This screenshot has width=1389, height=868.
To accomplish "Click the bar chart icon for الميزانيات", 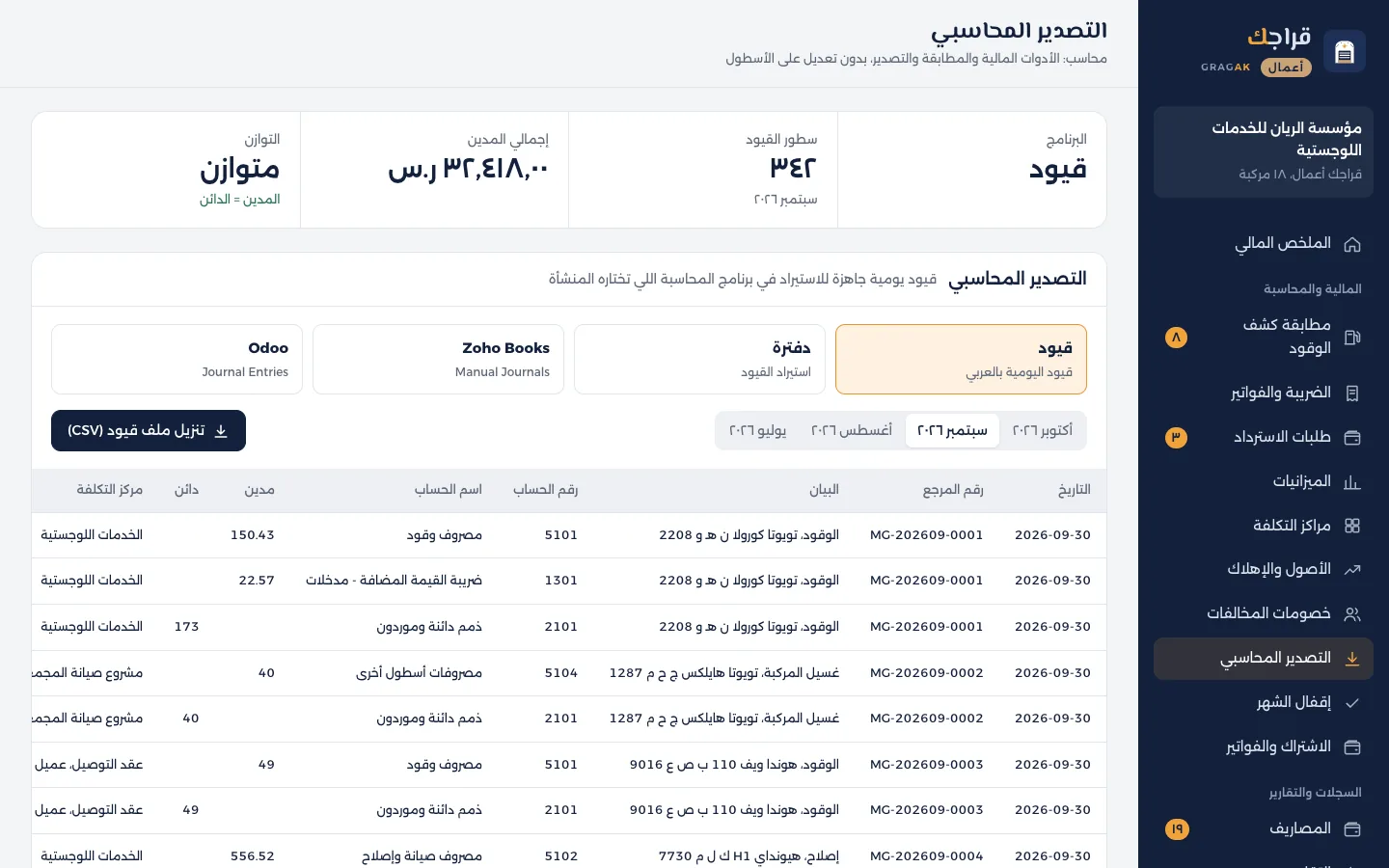I will click(1352, 482).
